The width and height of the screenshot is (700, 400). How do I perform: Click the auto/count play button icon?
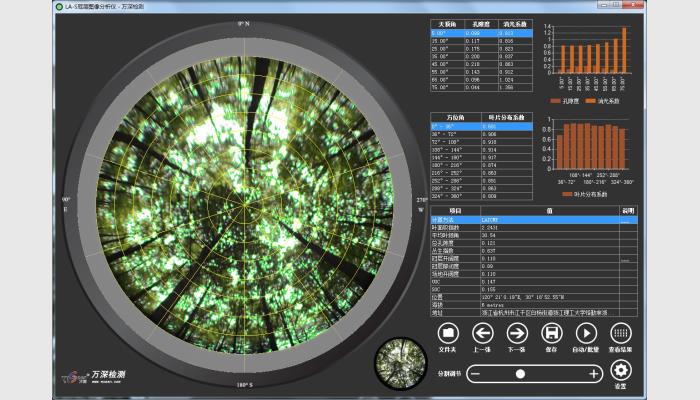585,333
